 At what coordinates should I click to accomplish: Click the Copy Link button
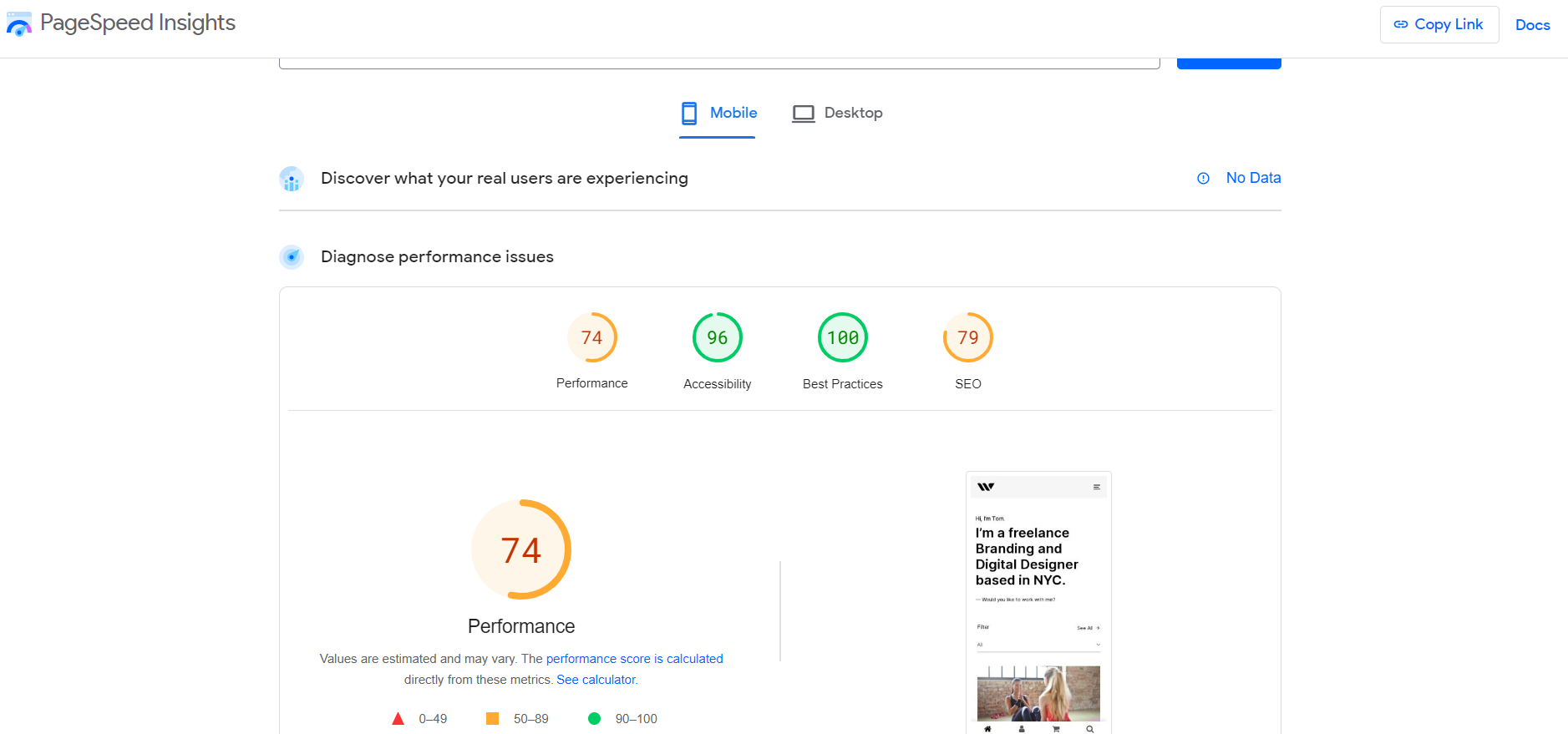point(1439,25)
